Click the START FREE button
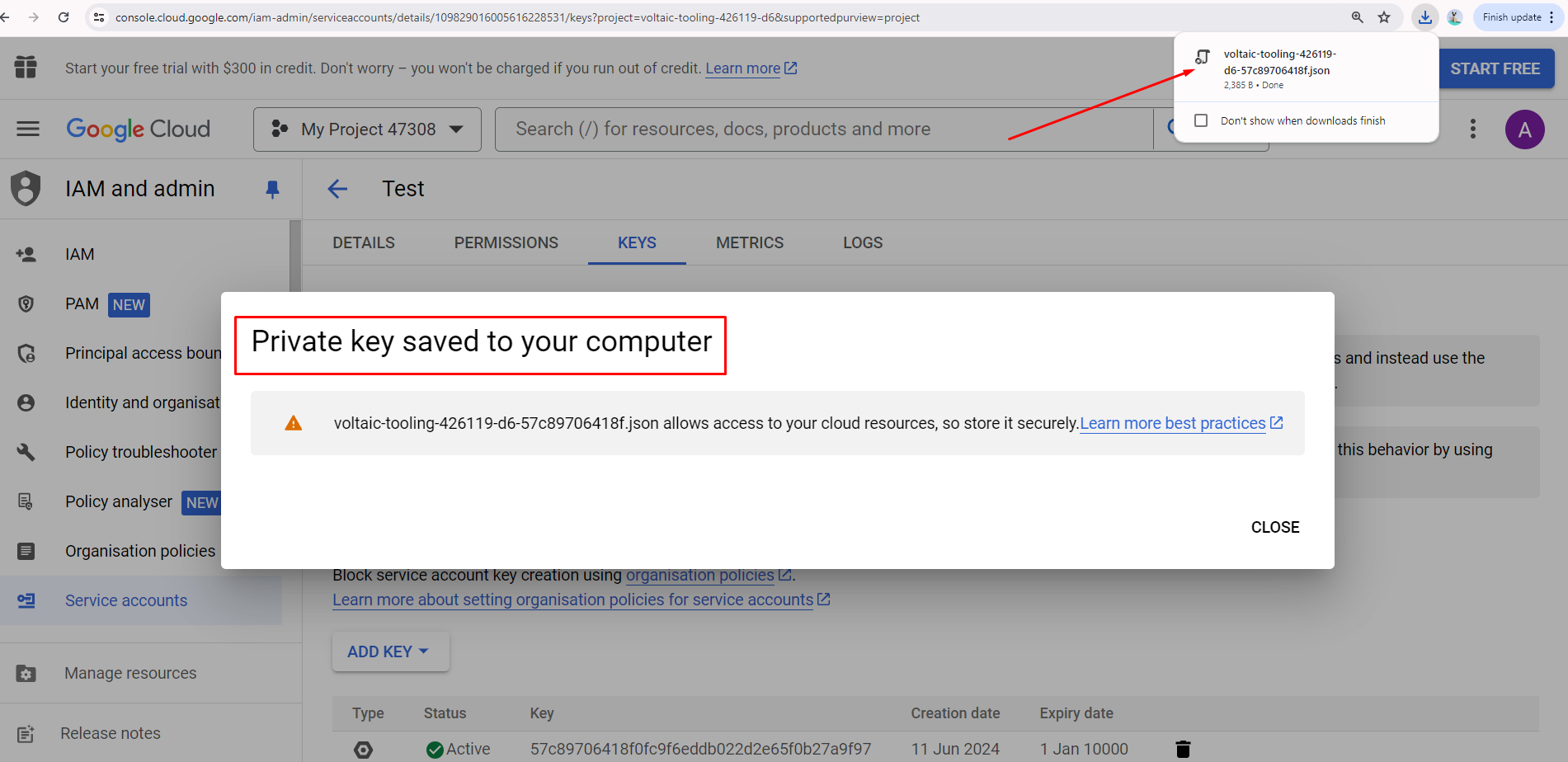Viewport: 1568px width, 762px height. point(1495,68)
